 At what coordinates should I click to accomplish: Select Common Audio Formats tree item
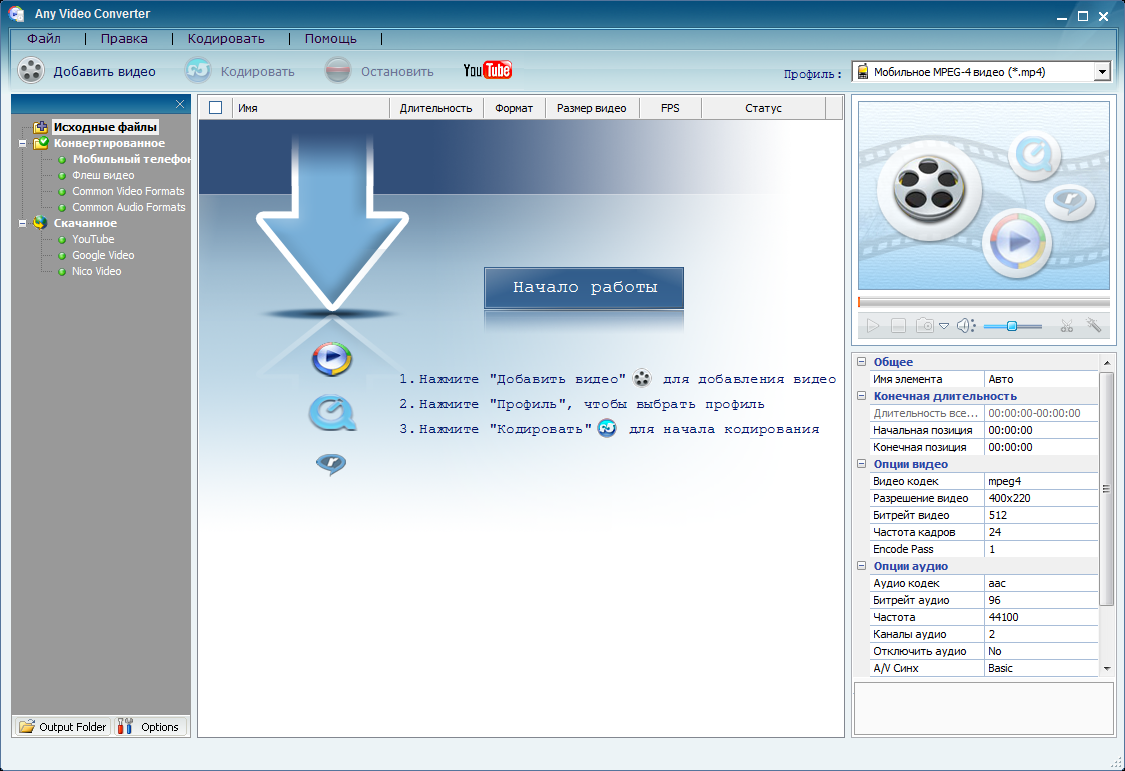[128, 207]
